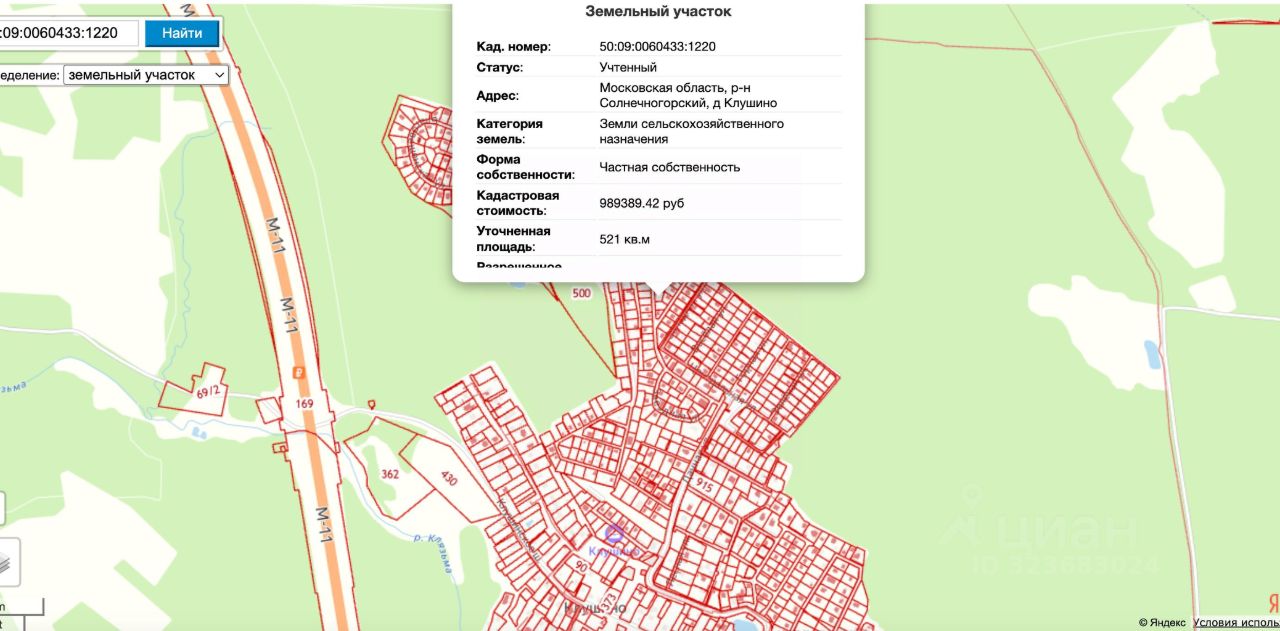
Task: Click the Кадастровая стоимость value 989389.42 руб
Action: [x=641, y=203]
